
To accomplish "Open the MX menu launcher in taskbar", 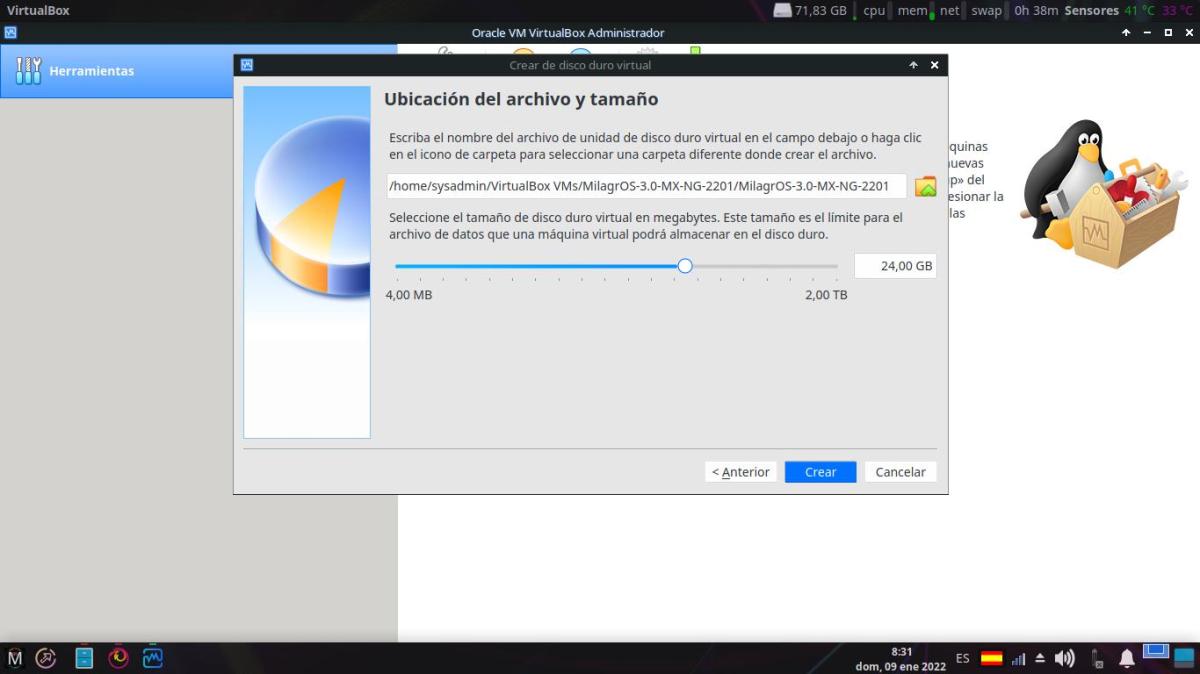I will click(x=15, y=657).
